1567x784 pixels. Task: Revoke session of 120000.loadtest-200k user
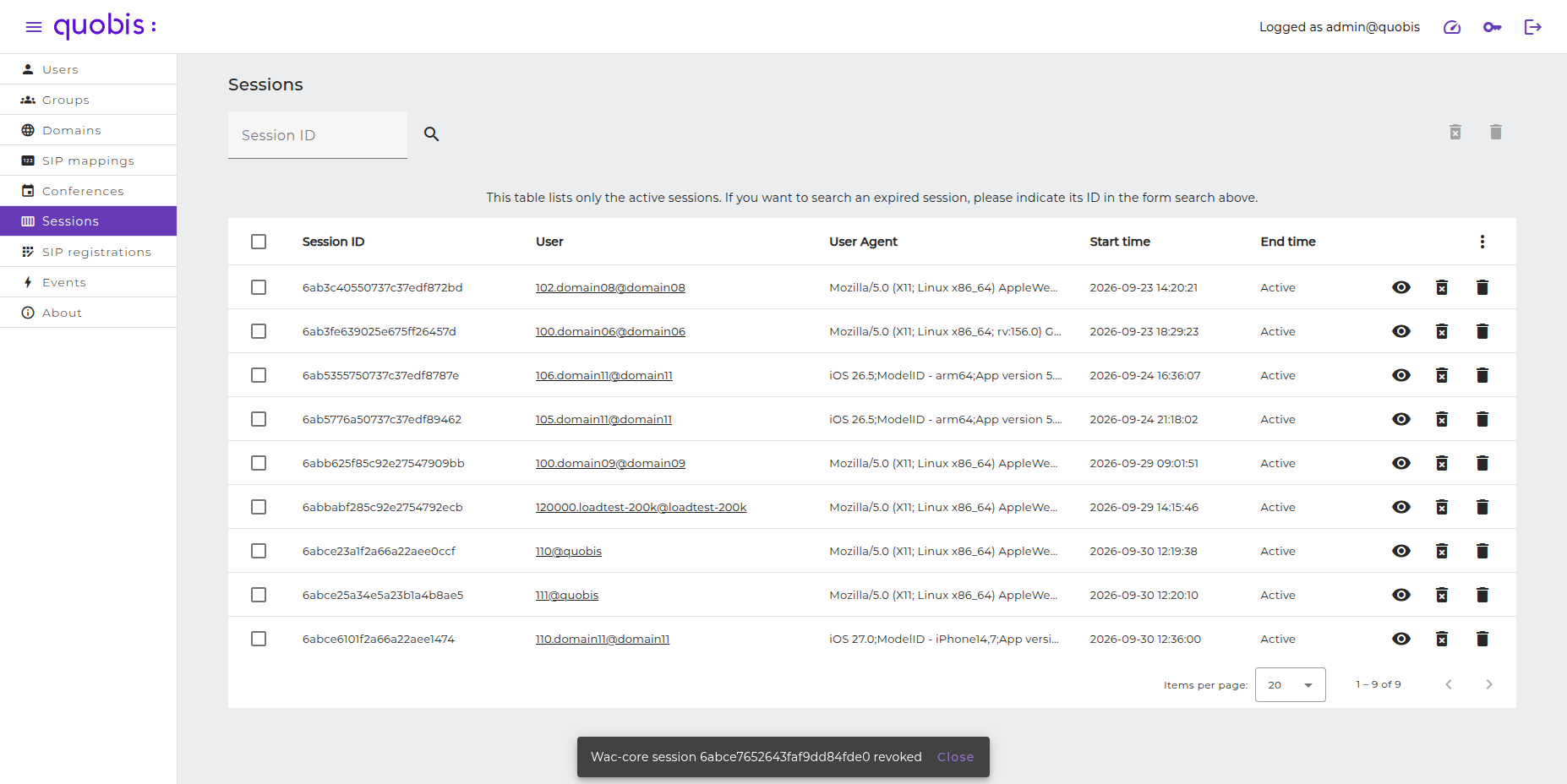pyautogui.click(x=1442, y=507)
